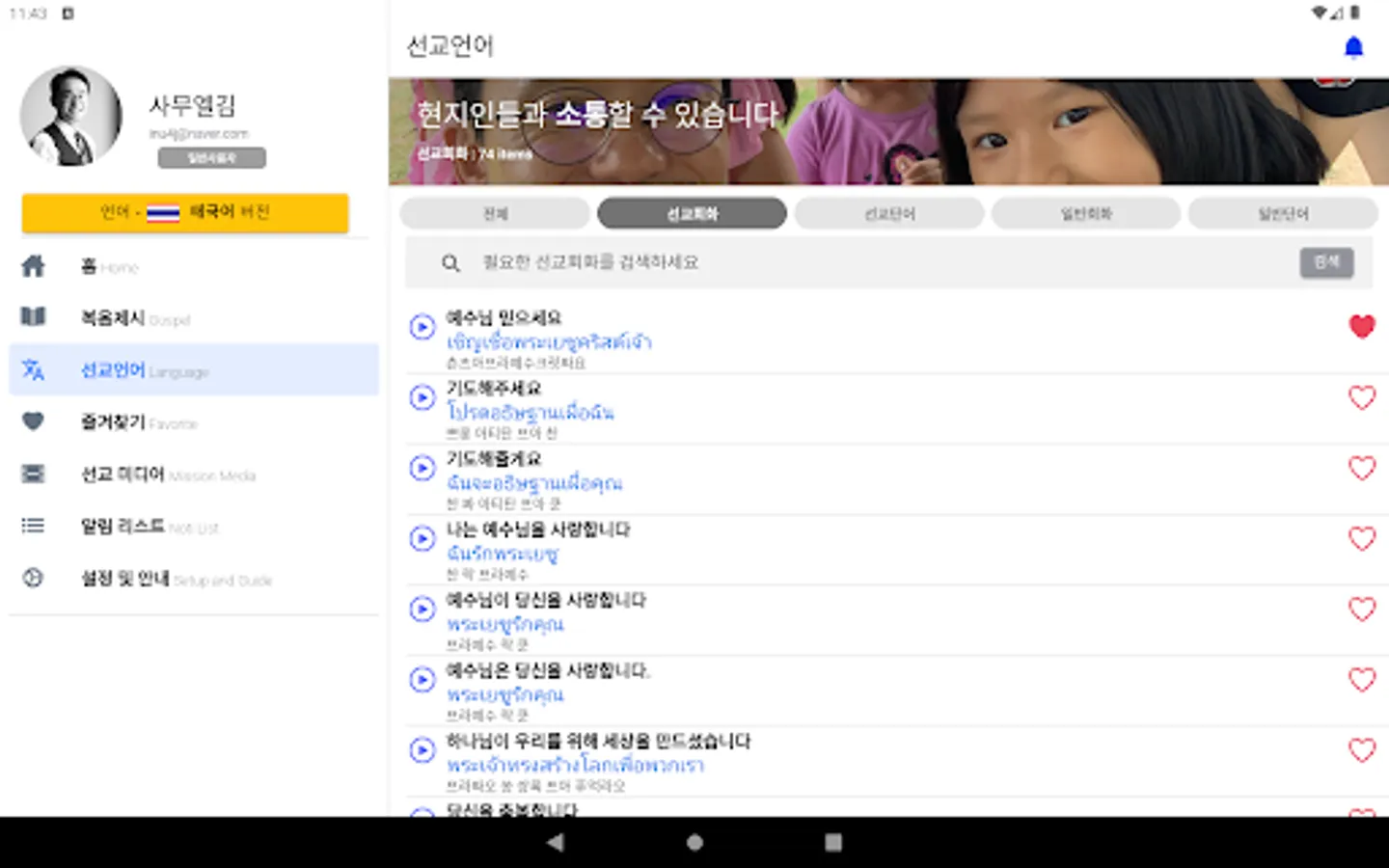Click the banner 현지인들과 소통할 수 있습니다
The image size is (1389, 868).
pyautogui.click(x=888, y=132)
